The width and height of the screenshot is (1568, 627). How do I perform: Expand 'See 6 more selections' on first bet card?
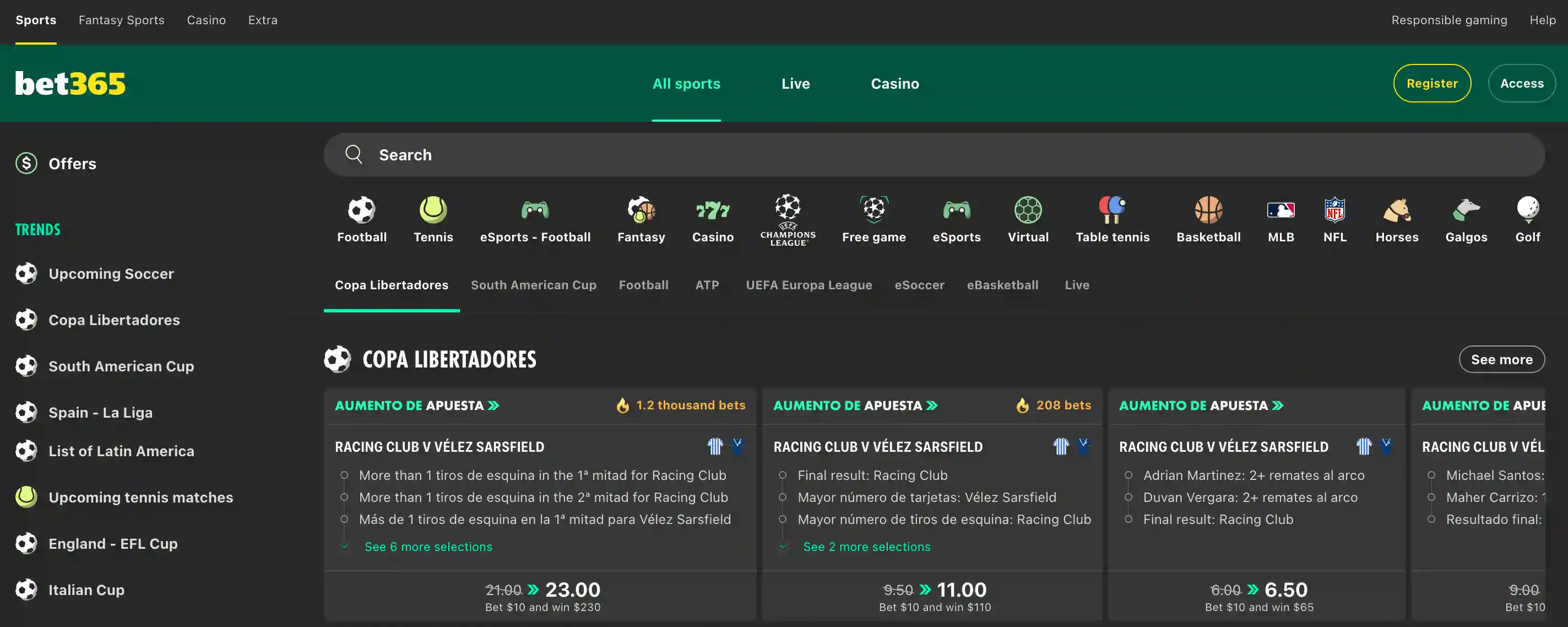click(428, 546)
